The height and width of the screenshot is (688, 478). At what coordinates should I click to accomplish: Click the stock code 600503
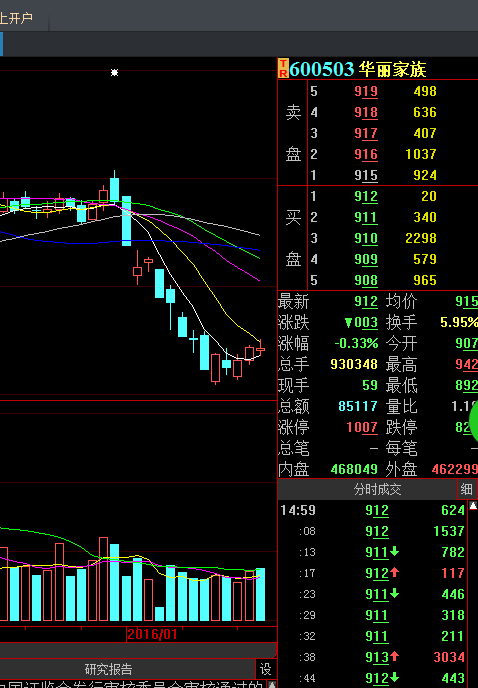(x=322, y=69)
